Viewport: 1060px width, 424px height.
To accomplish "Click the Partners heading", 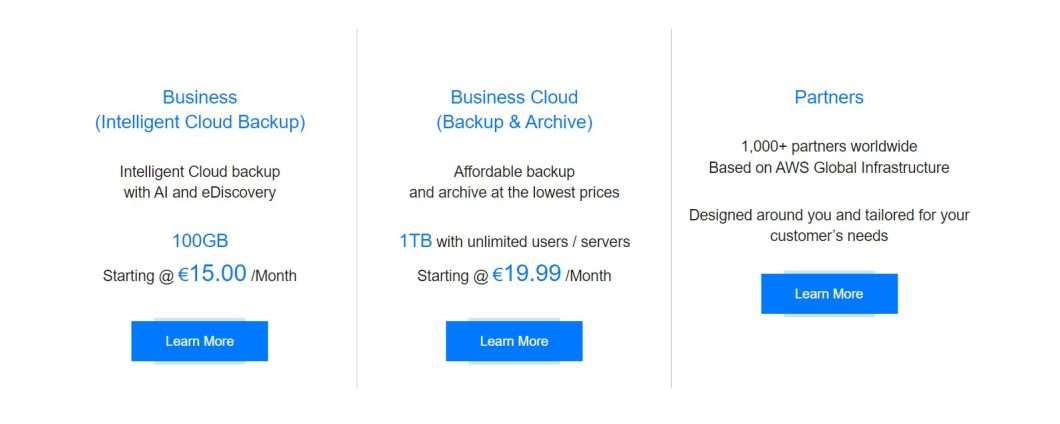I will pyautogui.click(x=829, y=97).
